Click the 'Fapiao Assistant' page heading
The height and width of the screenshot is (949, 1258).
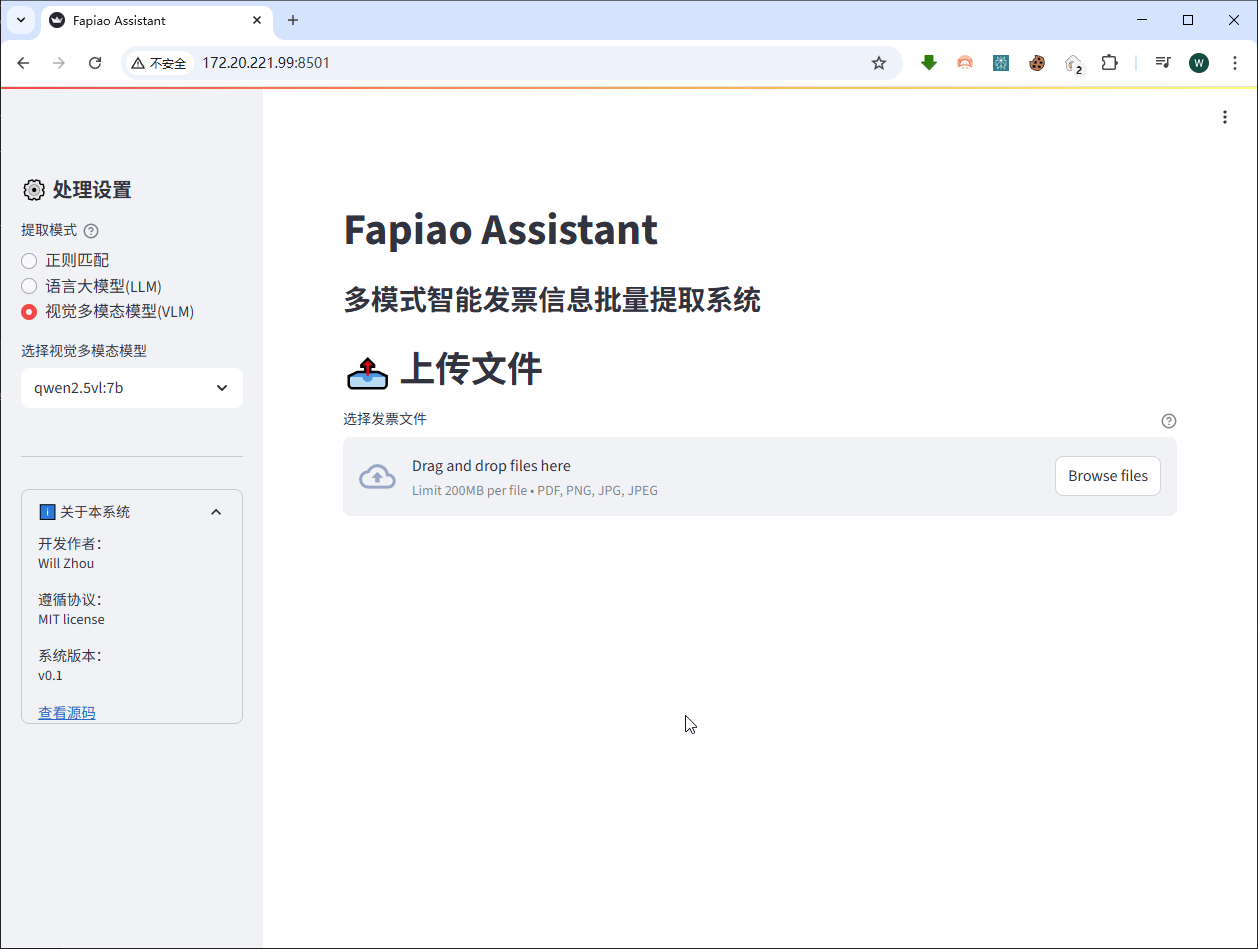click(x=501, y=229)
